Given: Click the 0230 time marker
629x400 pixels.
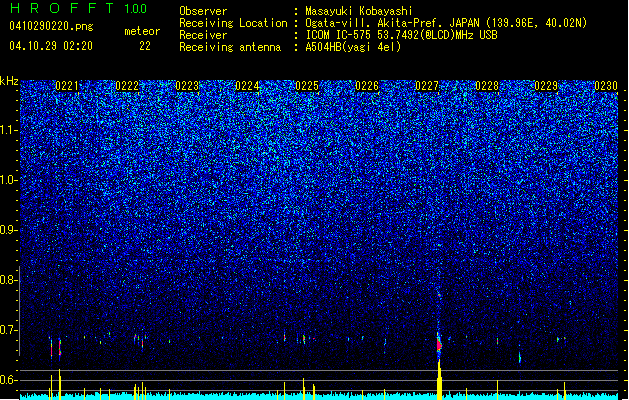Looking at the screenshot, I should (x=606, y=86).
